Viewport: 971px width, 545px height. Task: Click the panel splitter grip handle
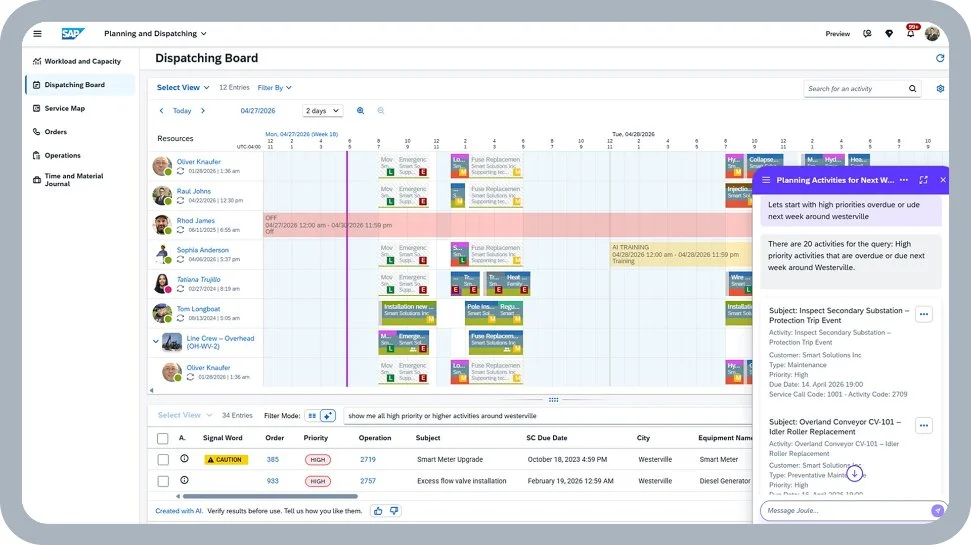(x=554, y=400)
